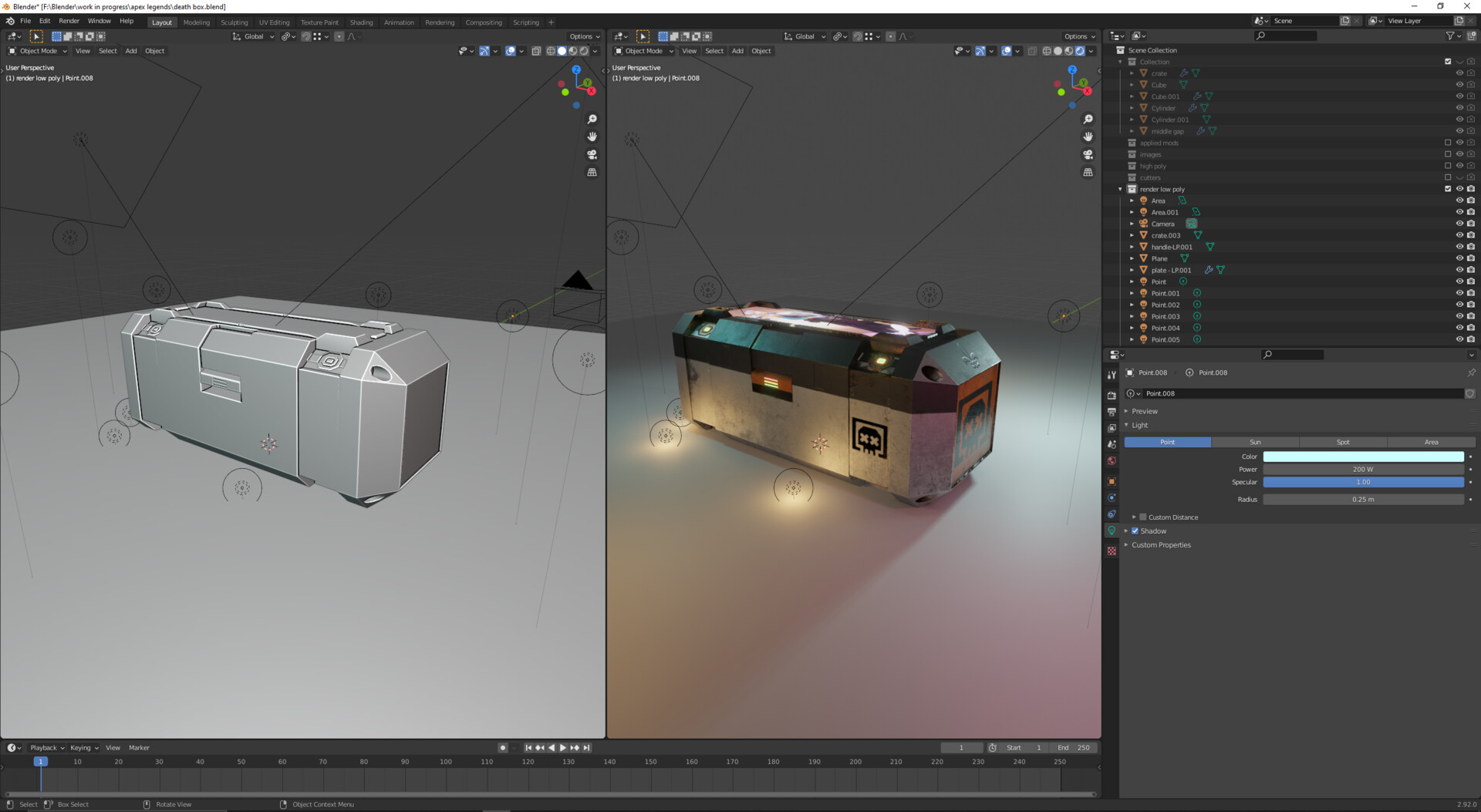Enable the high poly collection checkbox
The width and height of the screenshot is (1481, 812).
(1448, 166)
